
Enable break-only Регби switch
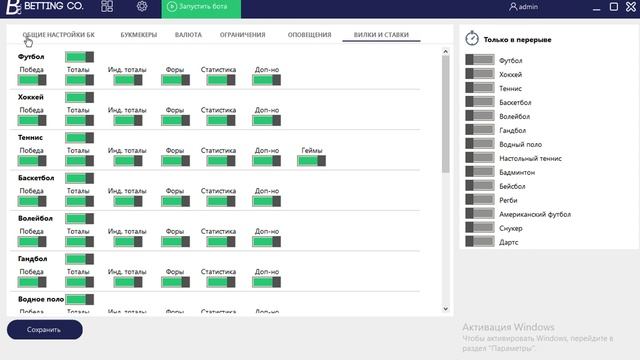pyautogui.click(x=480, y=199)
